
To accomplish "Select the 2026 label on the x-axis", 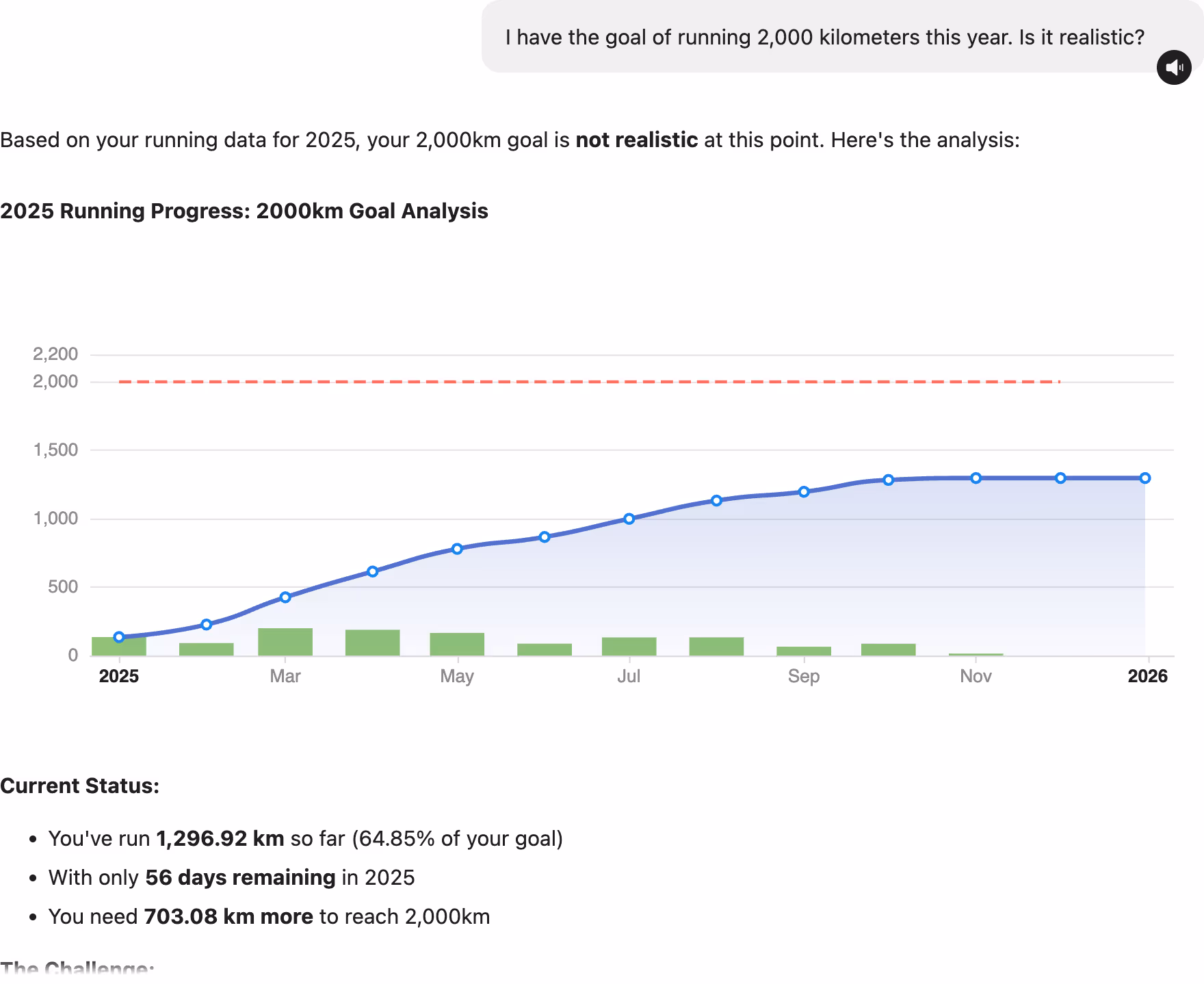I will click(x=1149, y=676).
